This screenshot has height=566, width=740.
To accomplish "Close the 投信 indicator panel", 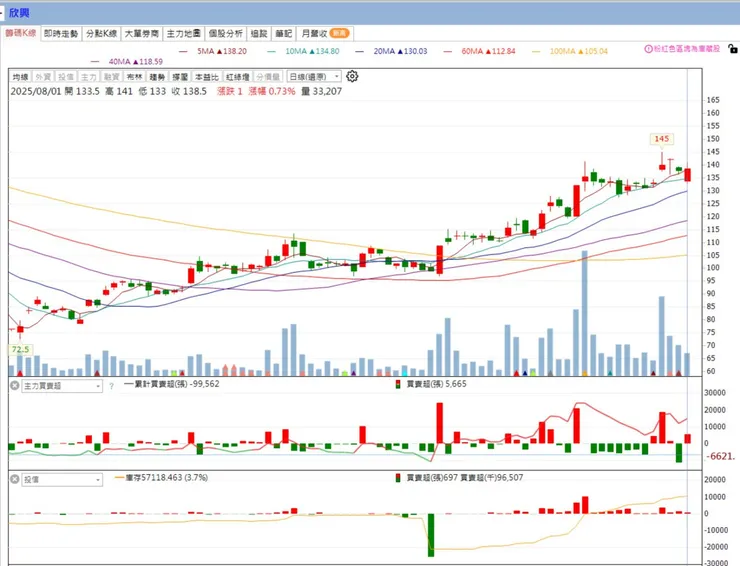I will pyautogui.click(x=15, y=479).
